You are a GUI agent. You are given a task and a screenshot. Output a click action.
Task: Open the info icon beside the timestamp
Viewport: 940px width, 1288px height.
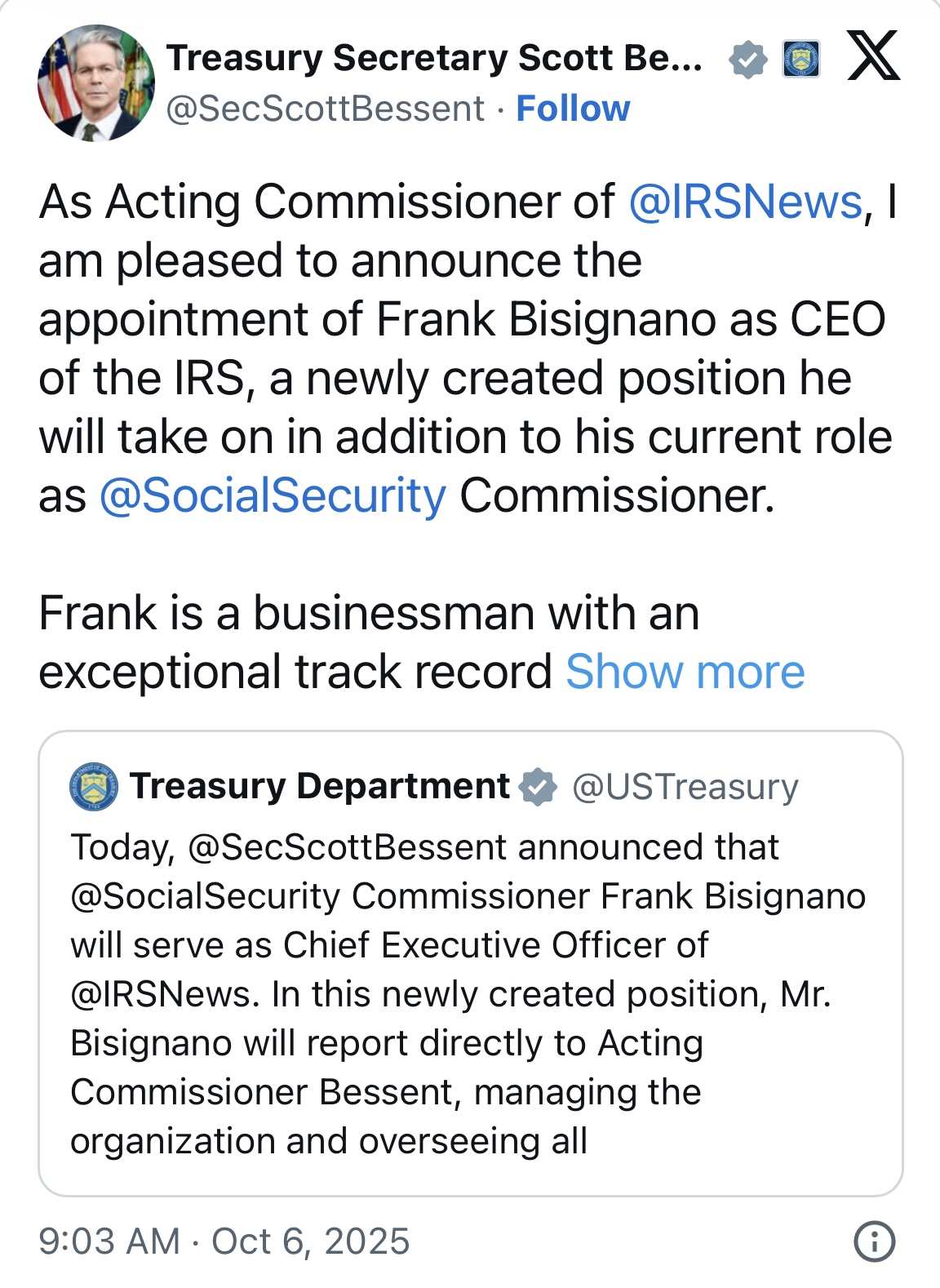(x=874, y=1241)
